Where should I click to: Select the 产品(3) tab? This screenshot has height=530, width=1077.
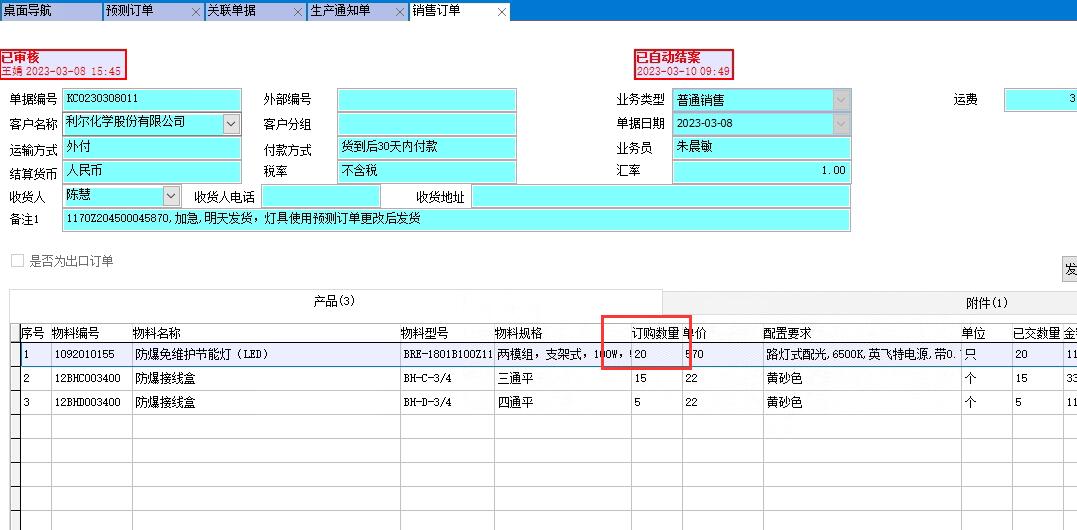tap(334, 301)
